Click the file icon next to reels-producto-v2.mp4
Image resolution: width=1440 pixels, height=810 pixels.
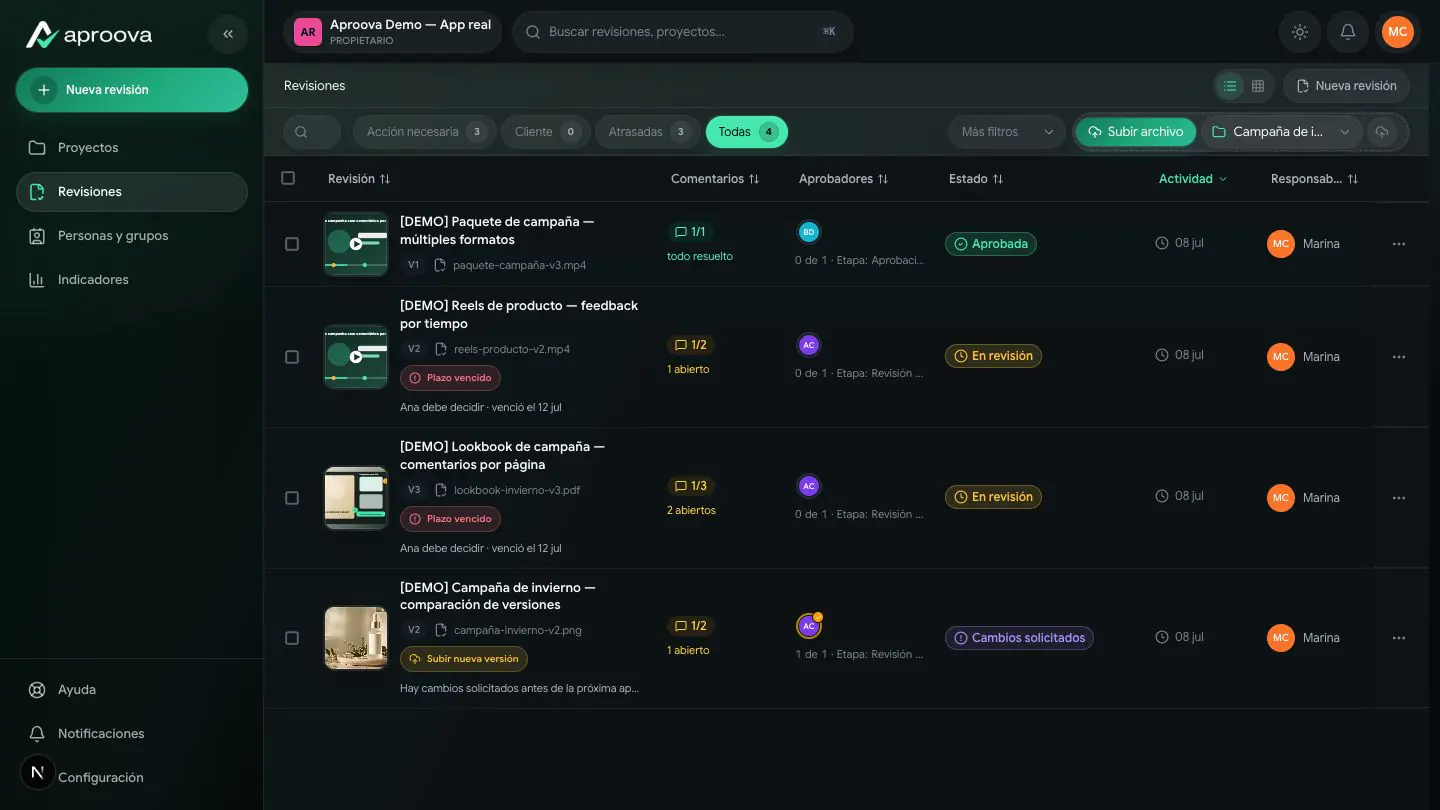tap(440, 349)
